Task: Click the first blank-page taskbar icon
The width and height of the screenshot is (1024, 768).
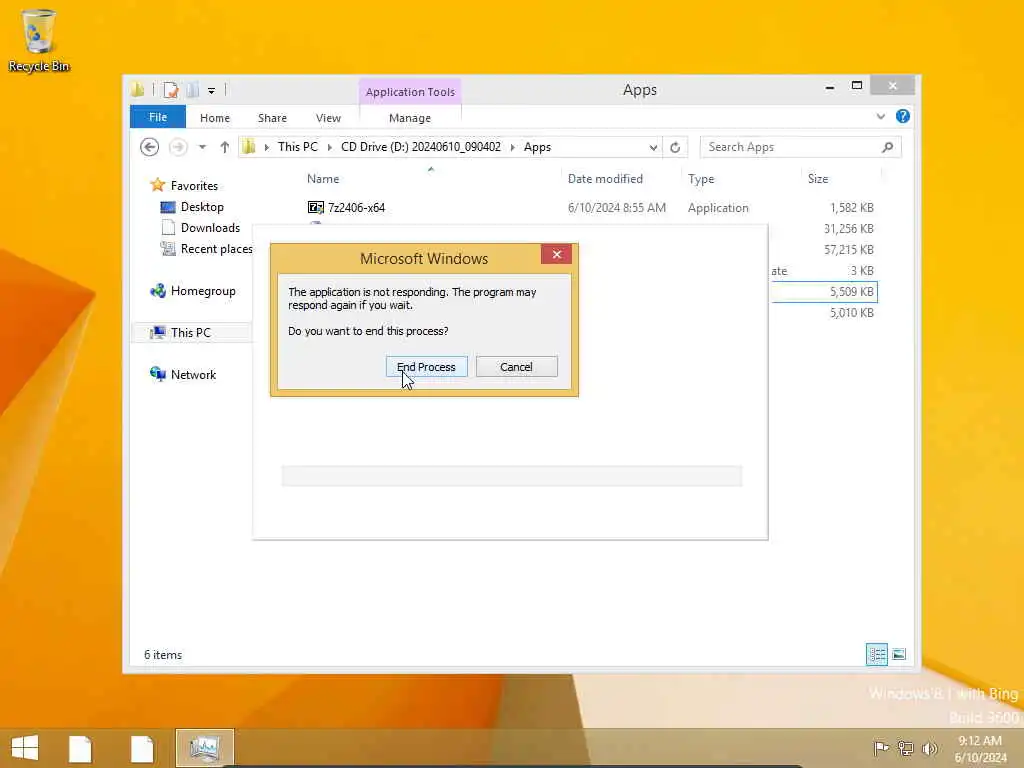Action: coord(80,748)
